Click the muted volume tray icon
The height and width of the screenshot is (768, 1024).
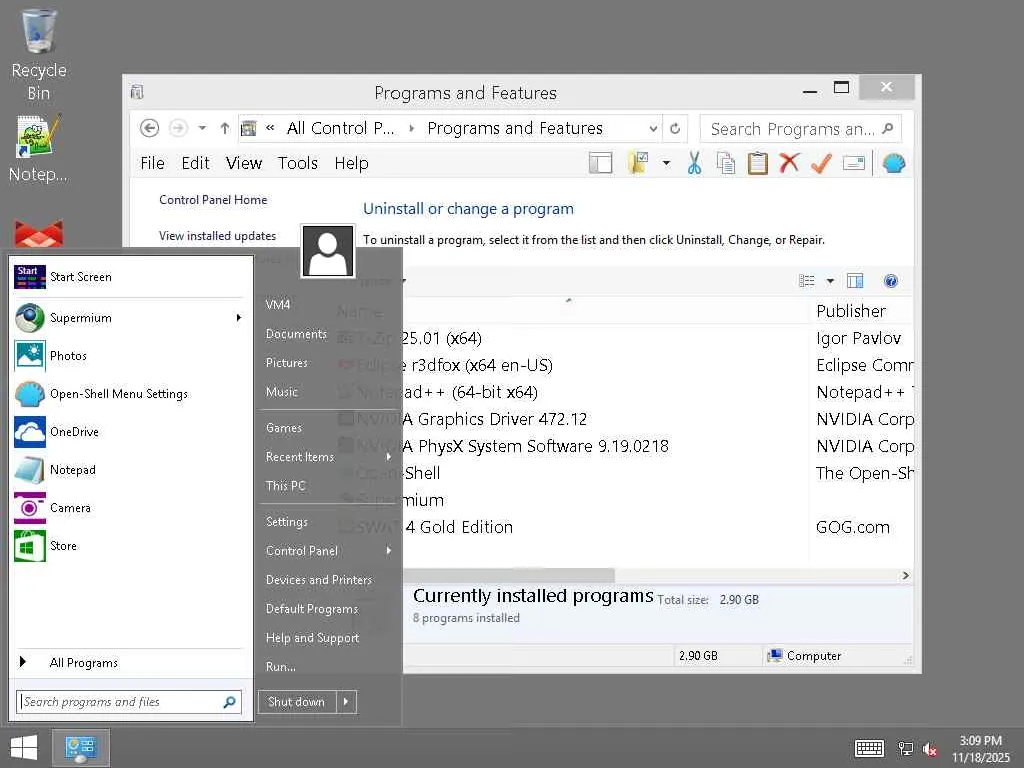930,749
